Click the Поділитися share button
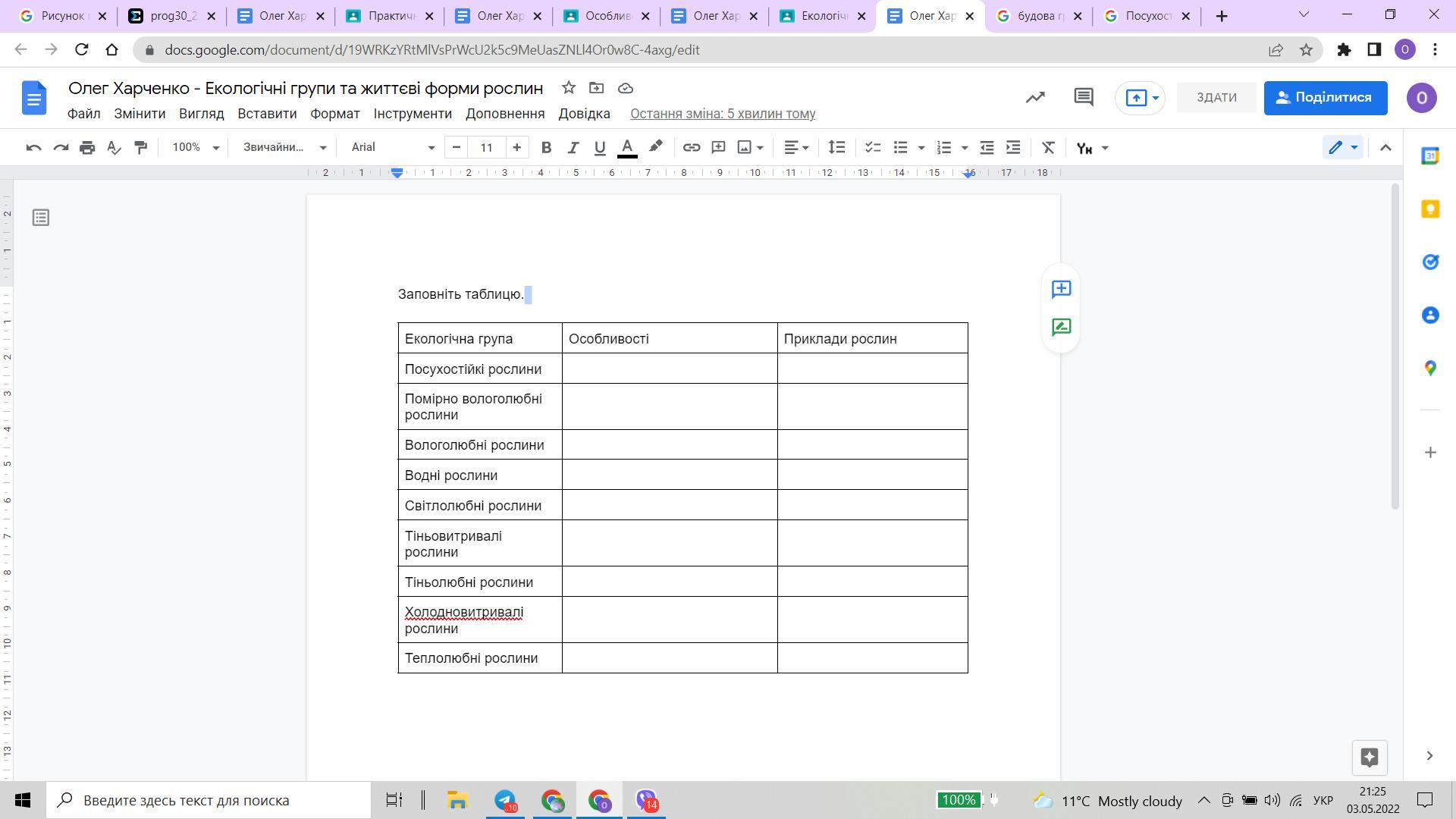Viewport: 1456px width, 819px height. point(1325,98)
